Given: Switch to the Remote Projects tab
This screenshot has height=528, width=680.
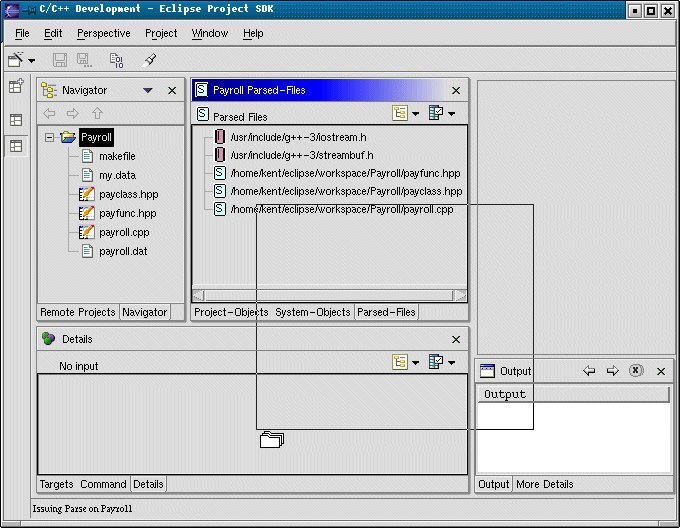Looking at the screenshot, I should [78, 312].
